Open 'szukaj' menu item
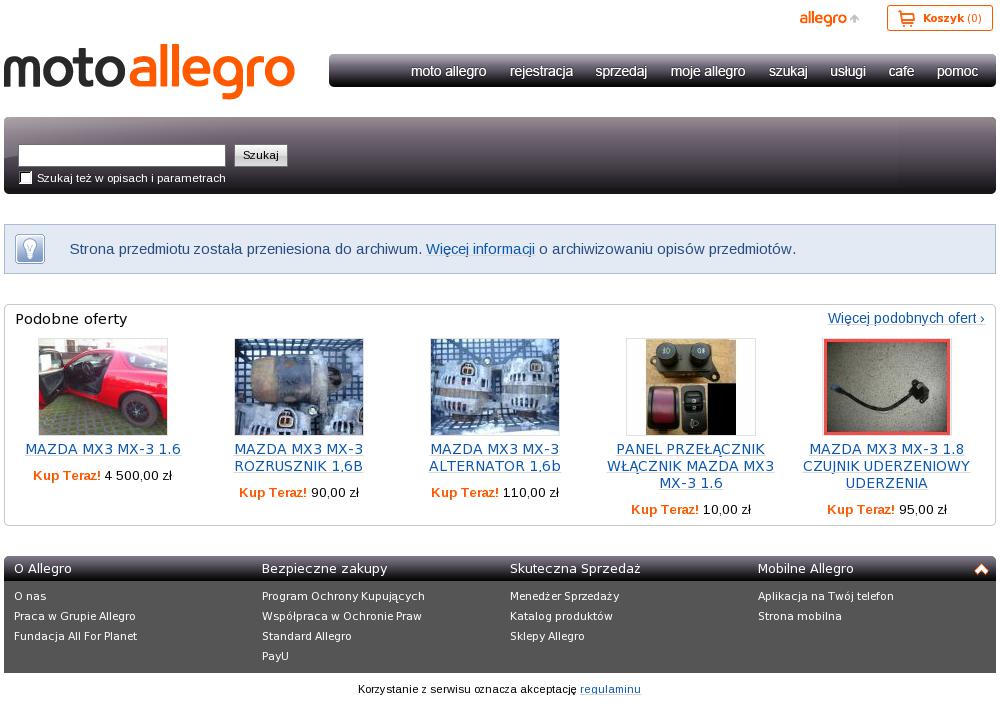 tap(788, 71)
